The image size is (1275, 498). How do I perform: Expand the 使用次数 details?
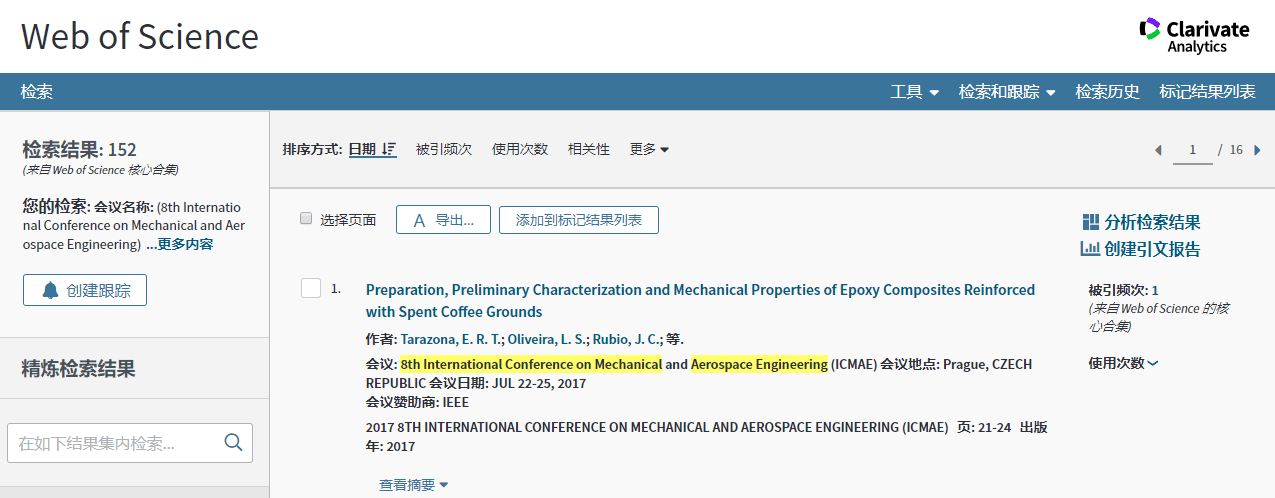(1123, 363)
